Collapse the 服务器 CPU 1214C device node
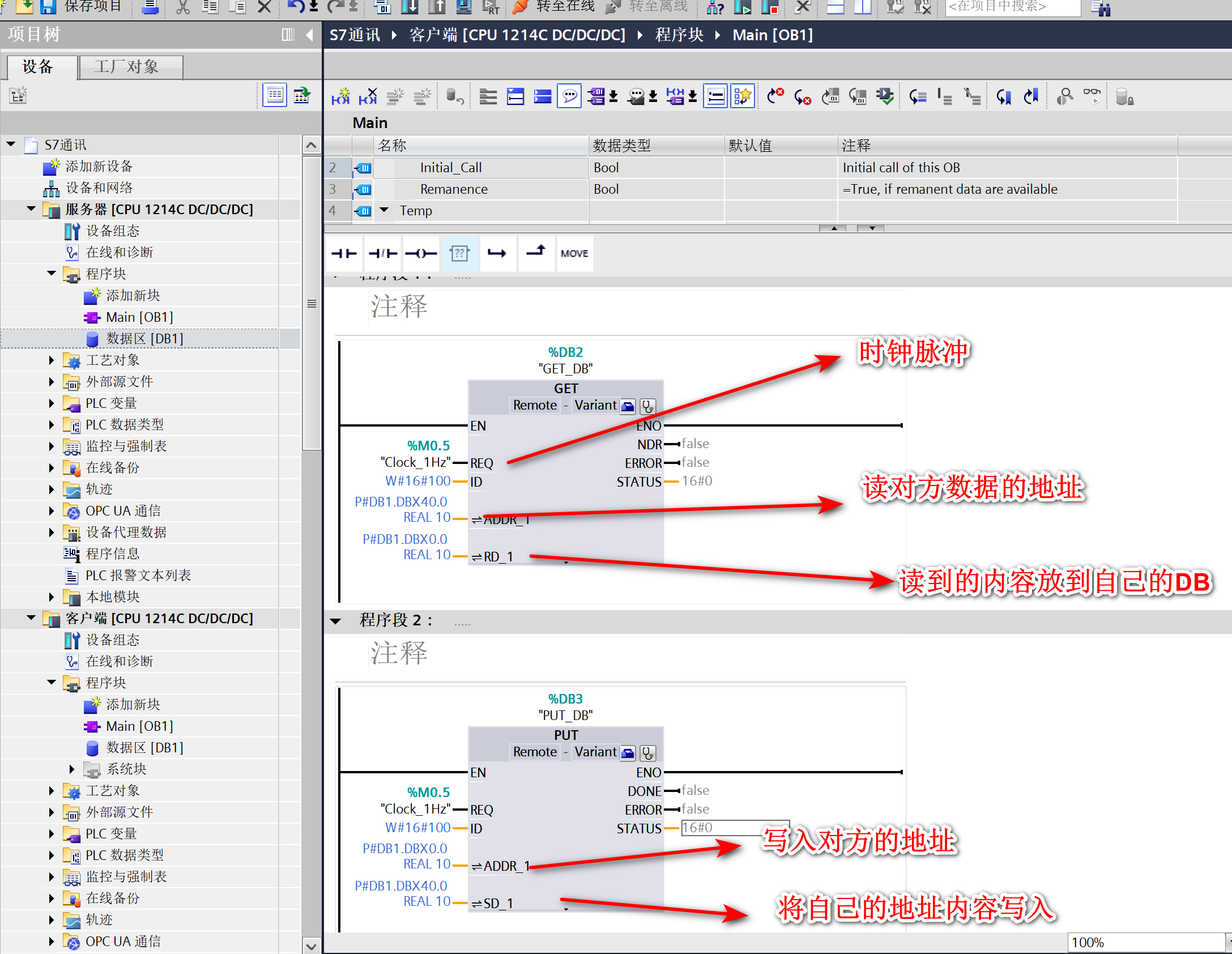Screen dimensions: 1232x954 click(x=31, y=209)
